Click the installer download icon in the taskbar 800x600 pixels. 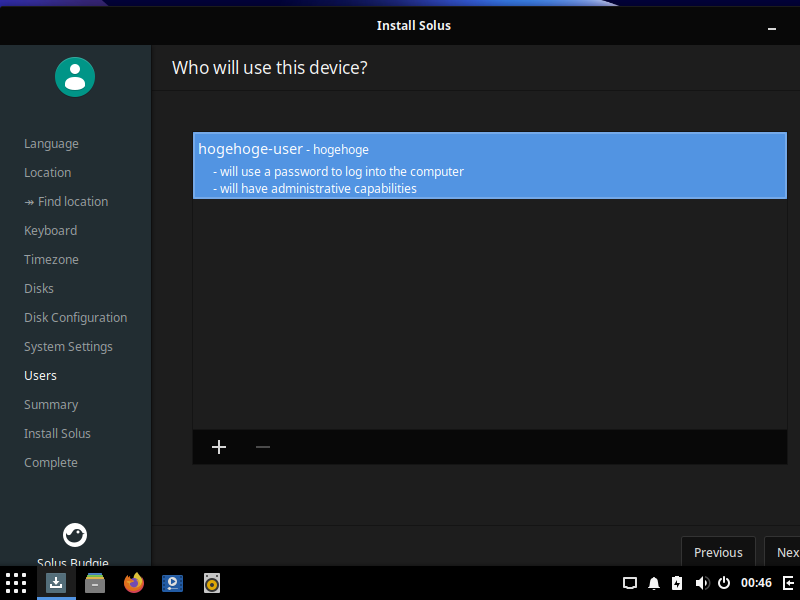(56, 583)
